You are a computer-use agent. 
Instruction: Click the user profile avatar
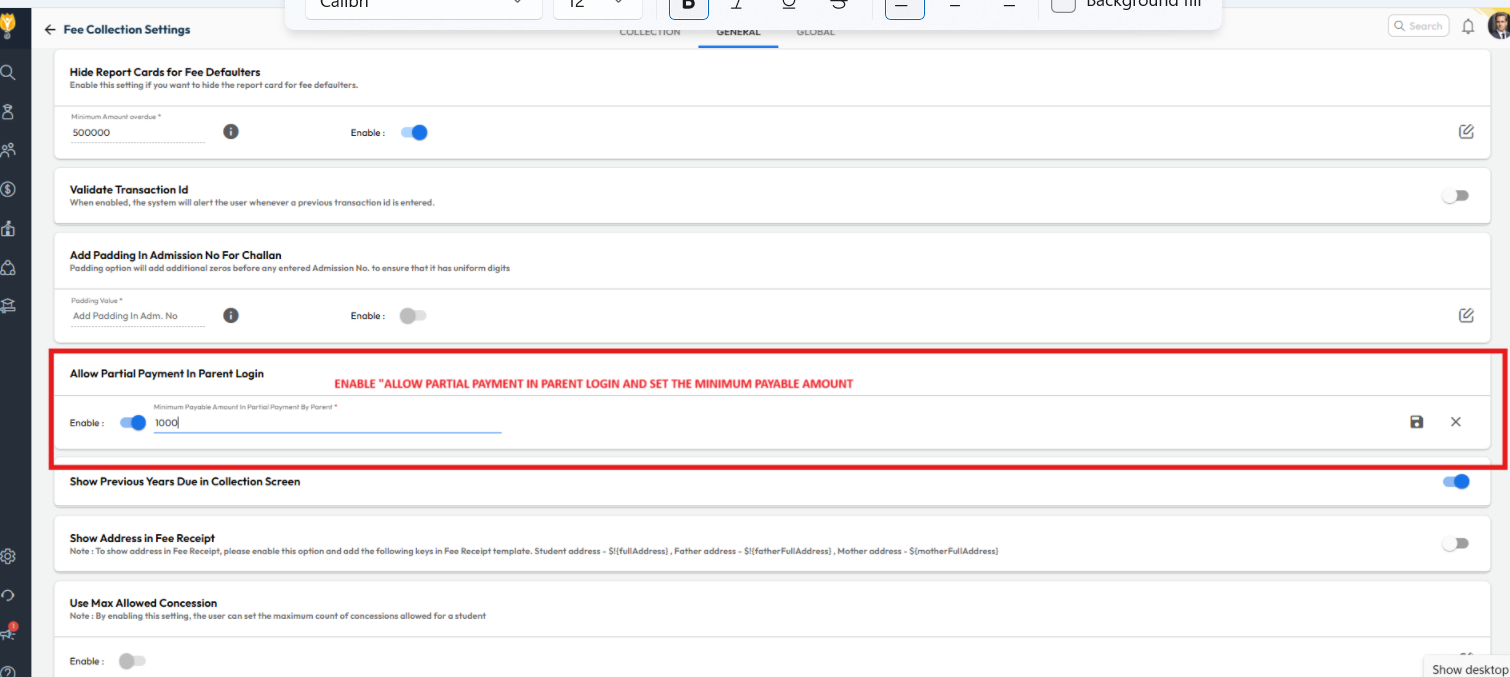(1498, 26)
